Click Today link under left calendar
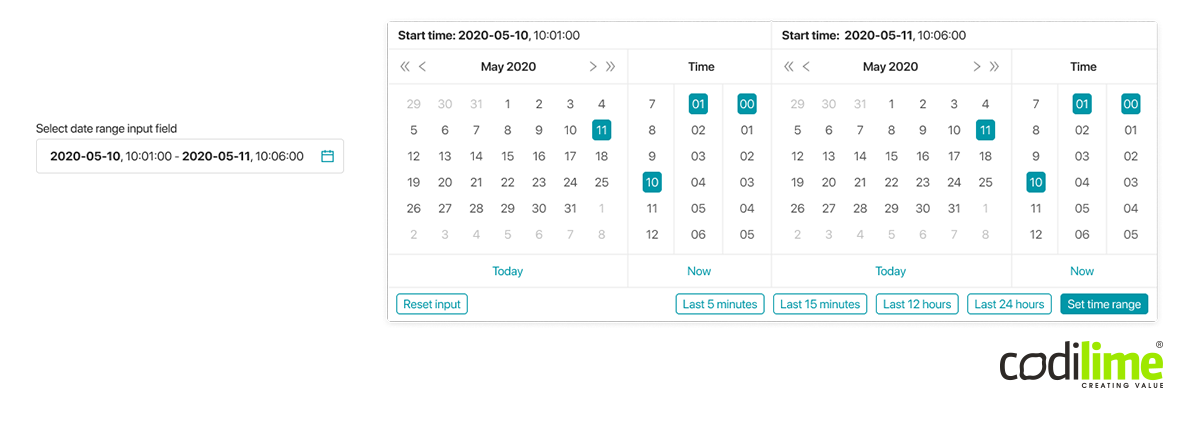Viewport: 1200px width, 425px height. click(x=507, y=271)
